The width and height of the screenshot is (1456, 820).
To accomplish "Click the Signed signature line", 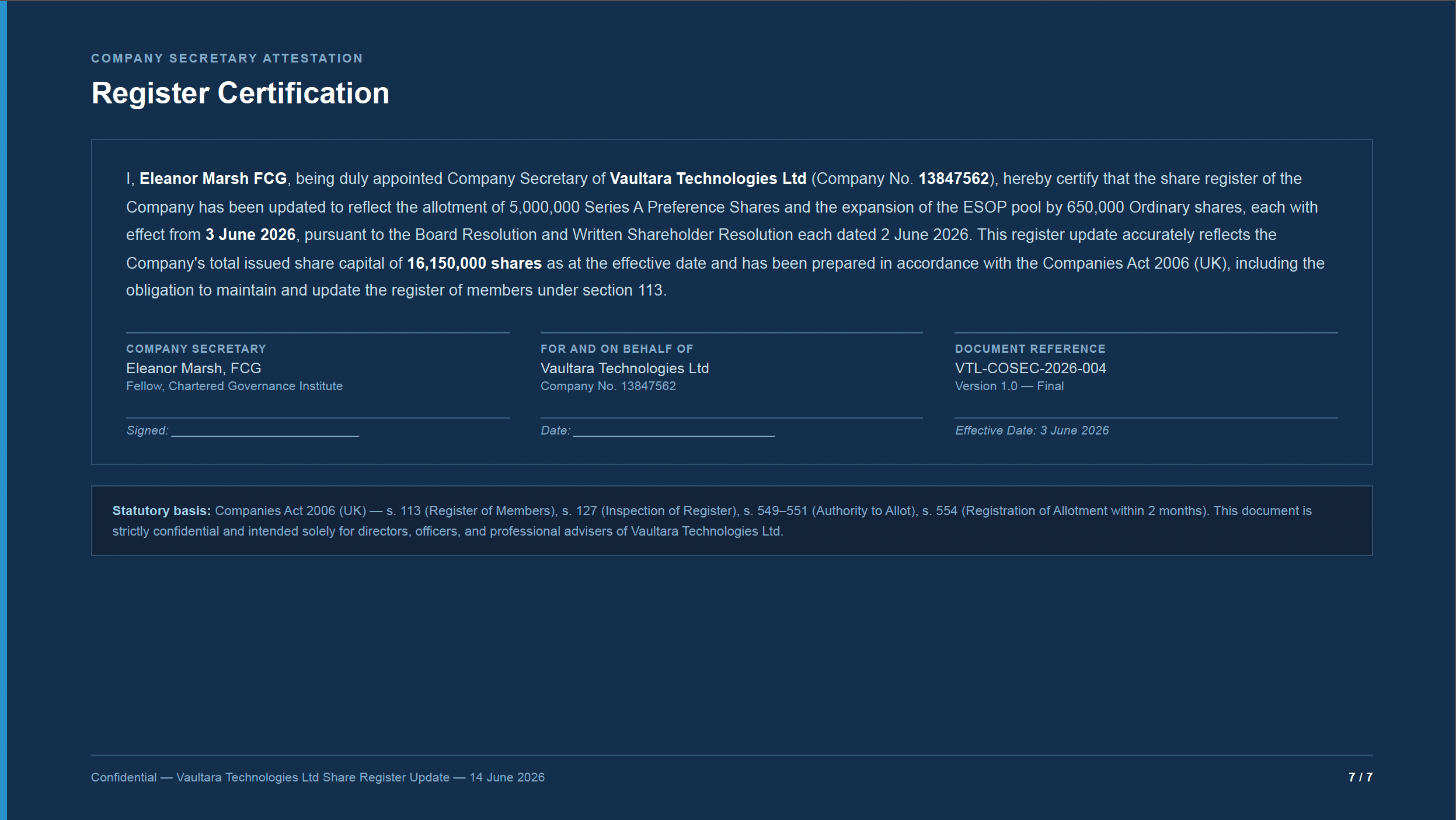I will [265, 431].
